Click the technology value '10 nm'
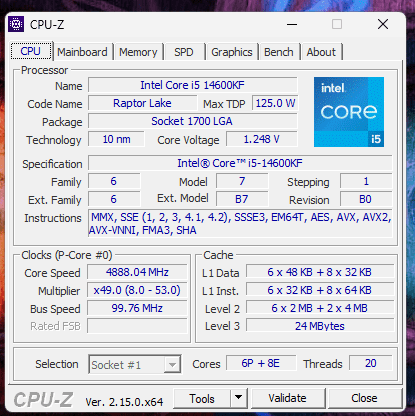The width and height of the screenshot is (415, 416). click(x=116, y=139)
